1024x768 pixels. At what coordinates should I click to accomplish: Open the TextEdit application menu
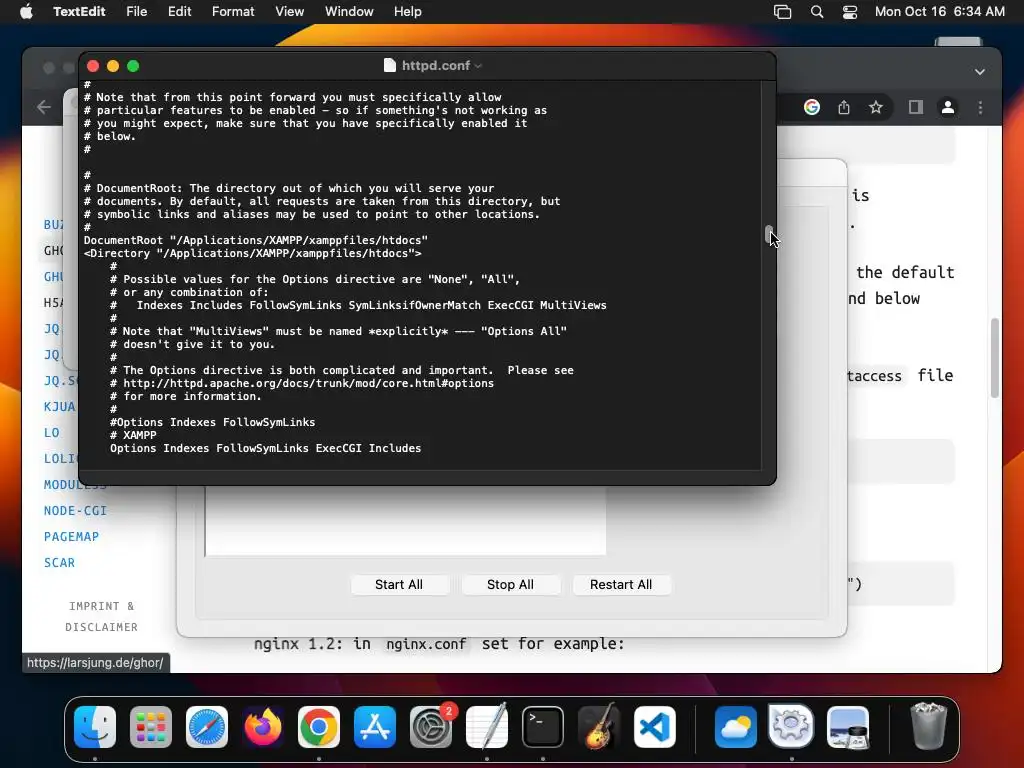pos(79,12)
